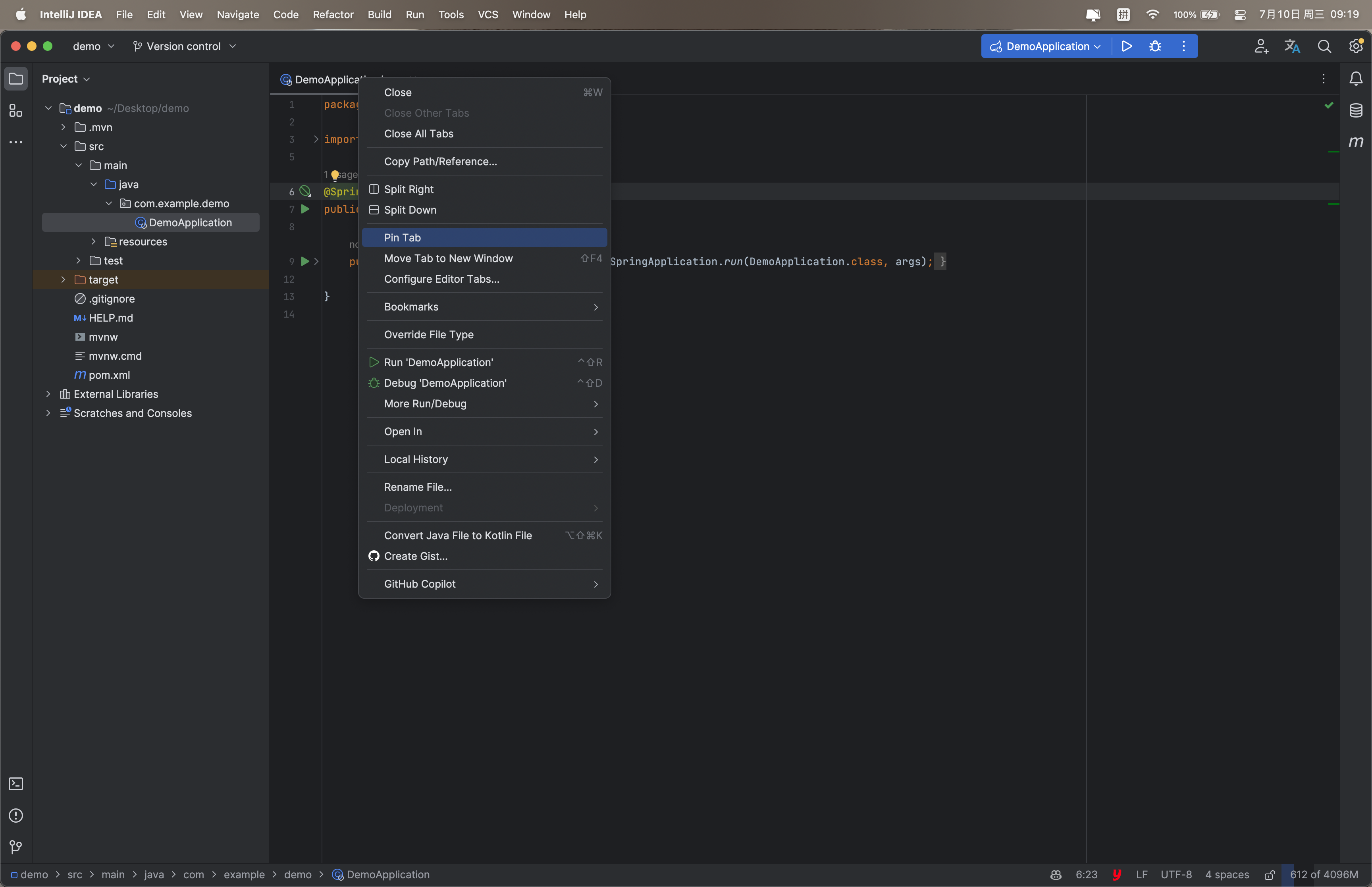The image size is (1372, 887).
Task: Open the Database tool window
Action: pyautogui.click(x=1356, y=110)
